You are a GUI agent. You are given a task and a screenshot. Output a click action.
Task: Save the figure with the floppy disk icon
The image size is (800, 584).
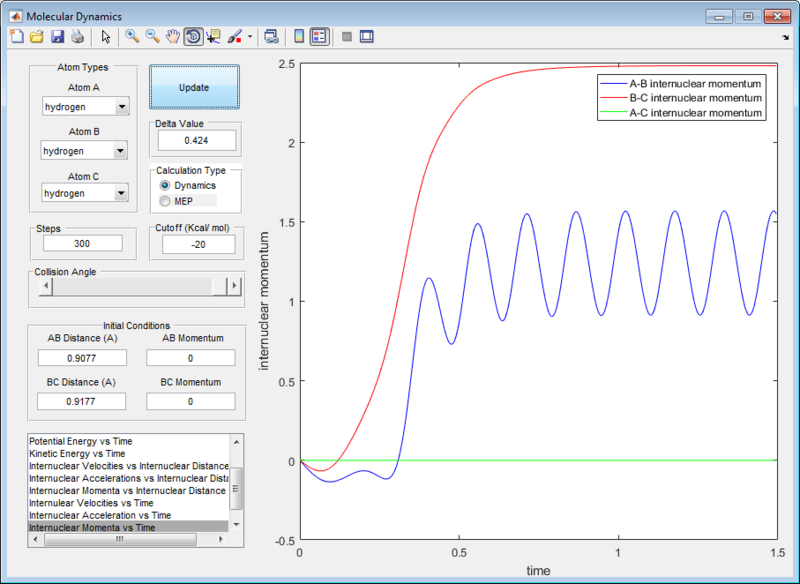click(57, 36)
